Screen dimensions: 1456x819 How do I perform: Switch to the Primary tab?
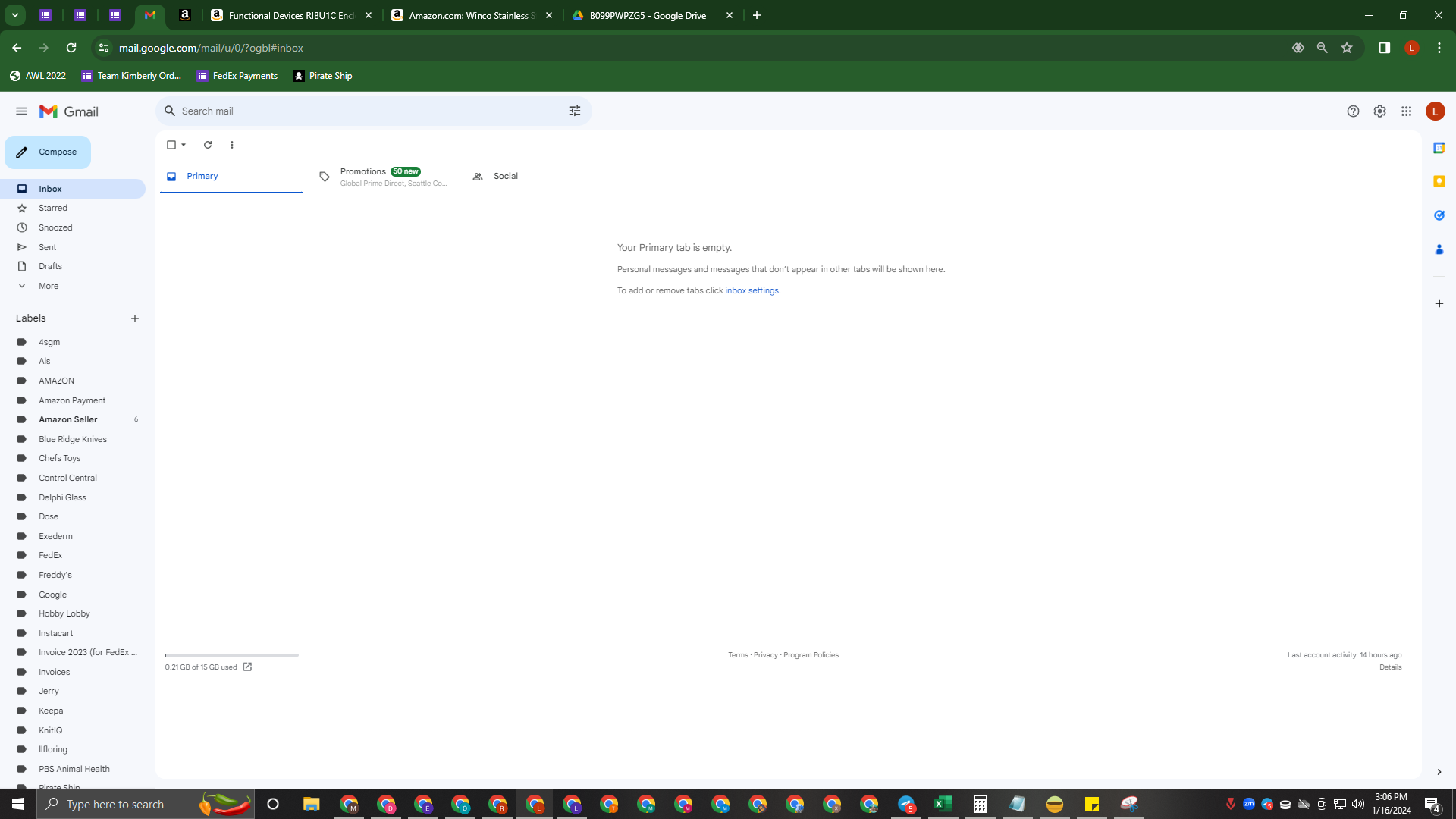(231, 176)
